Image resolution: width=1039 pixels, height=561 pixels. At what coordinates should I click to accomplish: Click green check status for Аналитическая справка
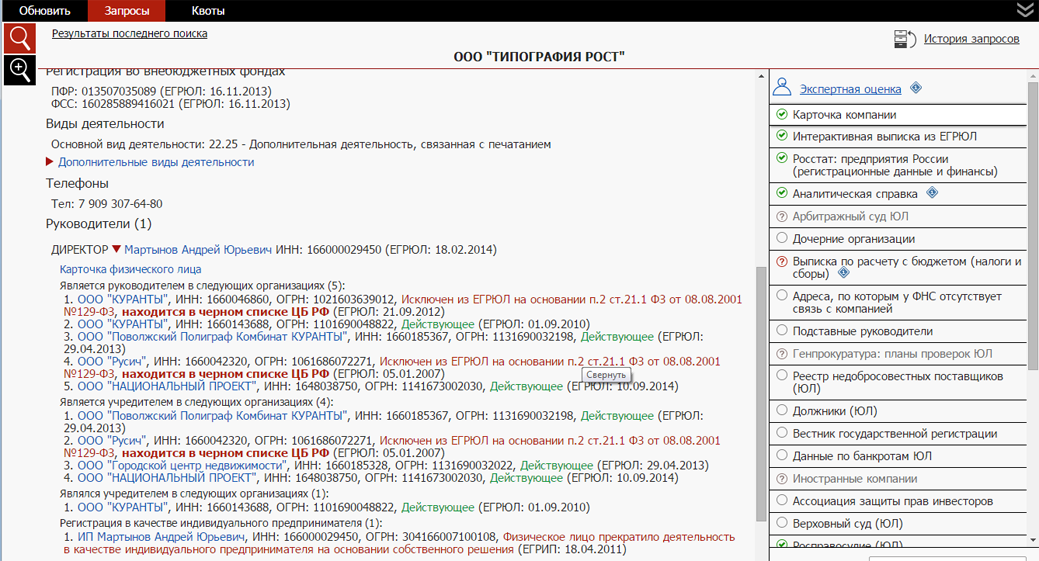pos(782,193)
